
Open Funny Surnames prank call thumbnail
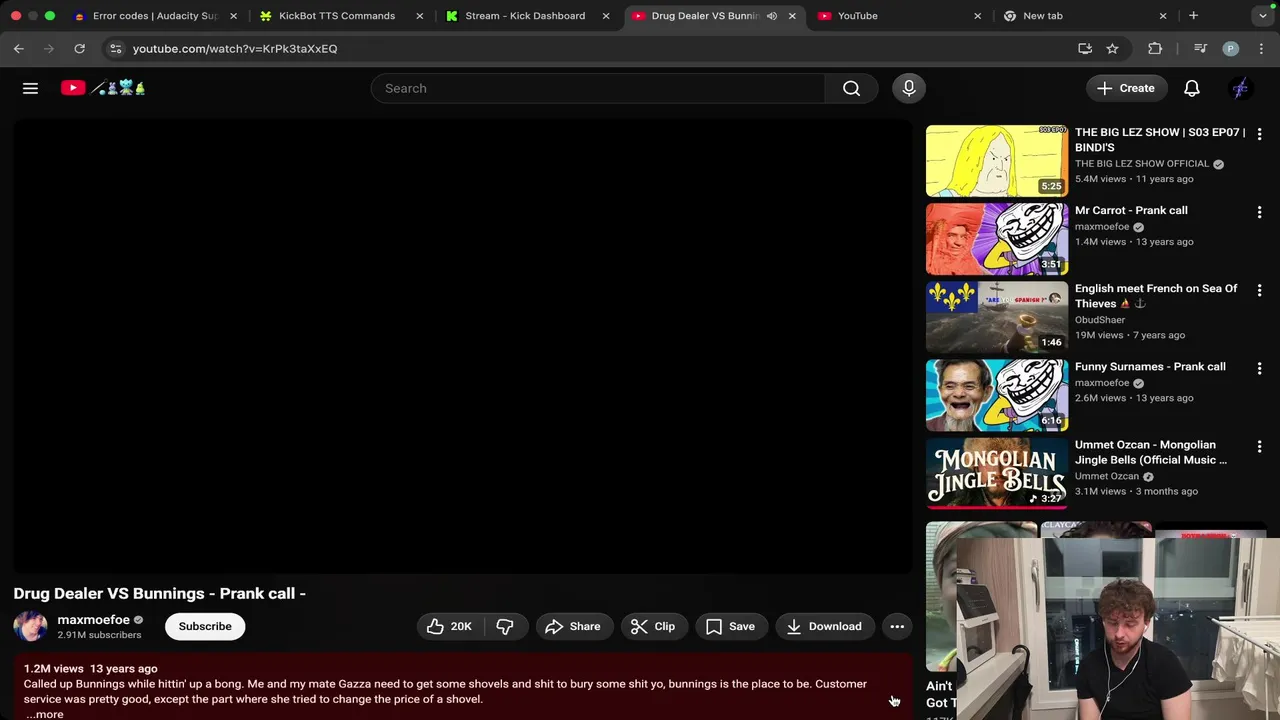click(996, 395)
